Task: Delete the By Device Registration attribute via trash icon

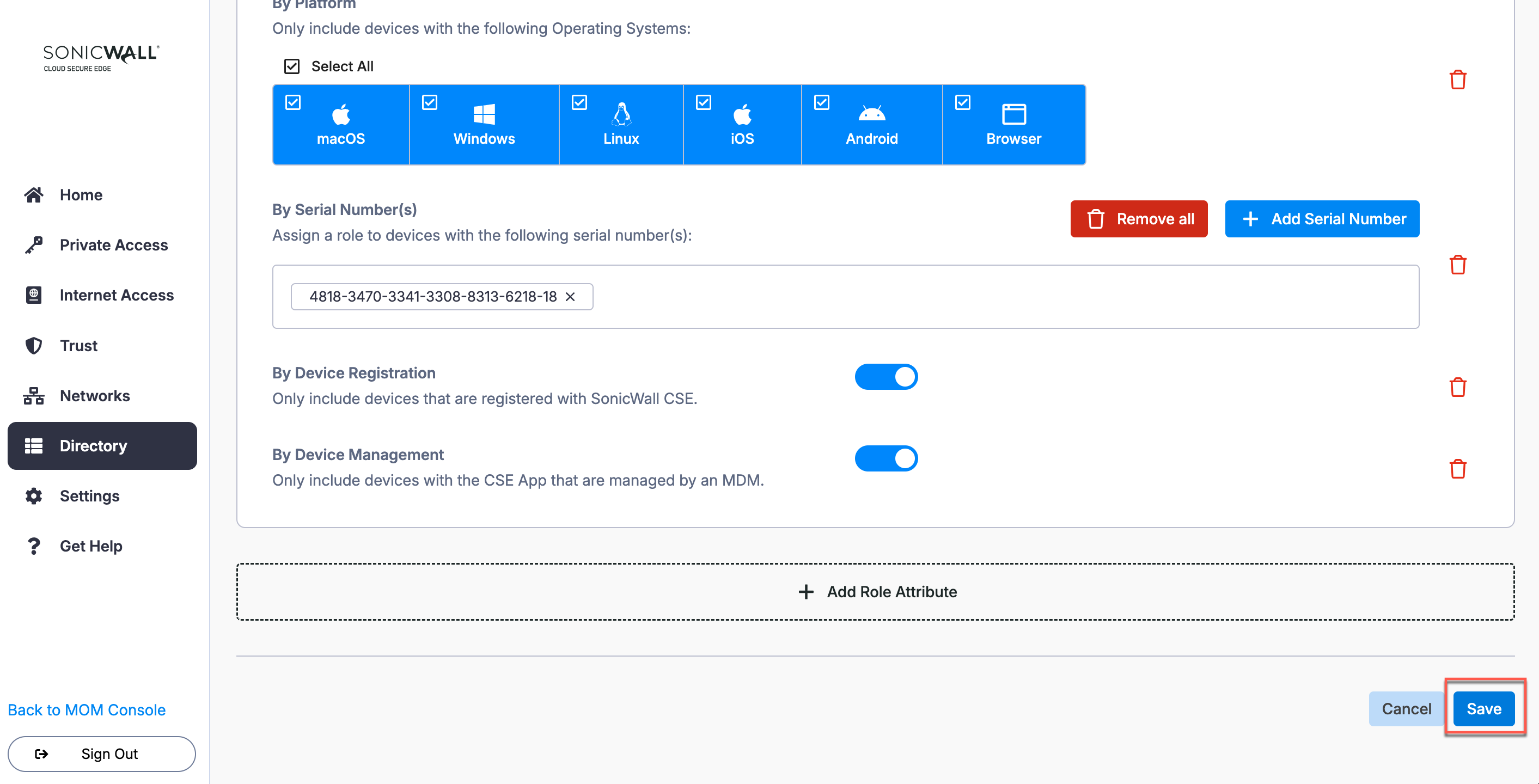Action: pyautogui.click(x=1457, y=387)
